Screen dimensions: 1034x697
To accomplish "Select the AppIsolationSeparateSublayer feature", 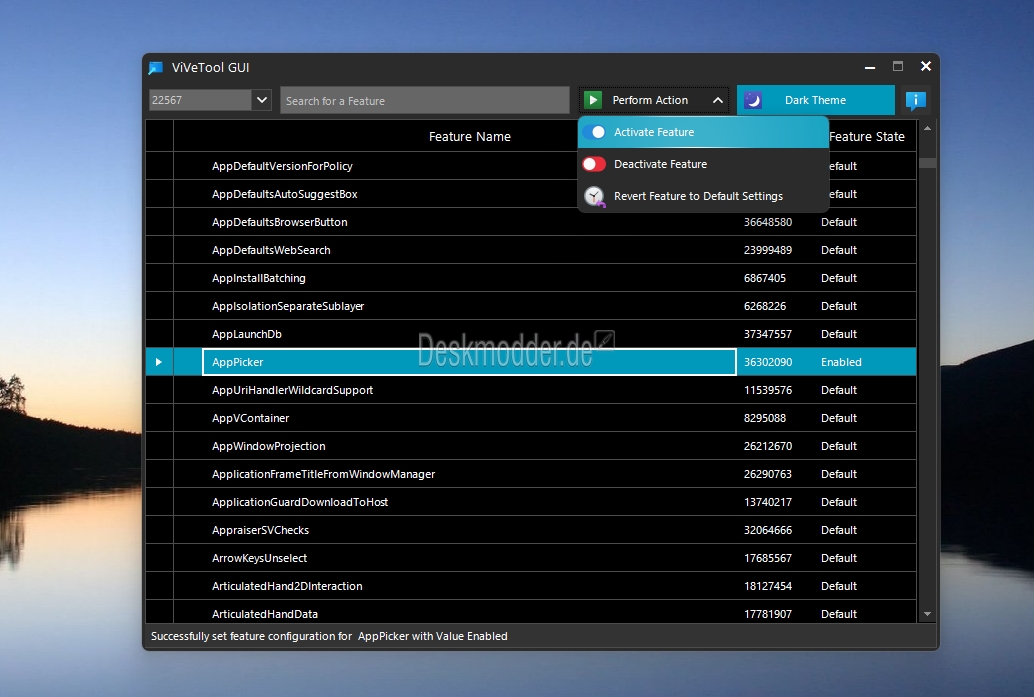I will [x=288, y=306].
